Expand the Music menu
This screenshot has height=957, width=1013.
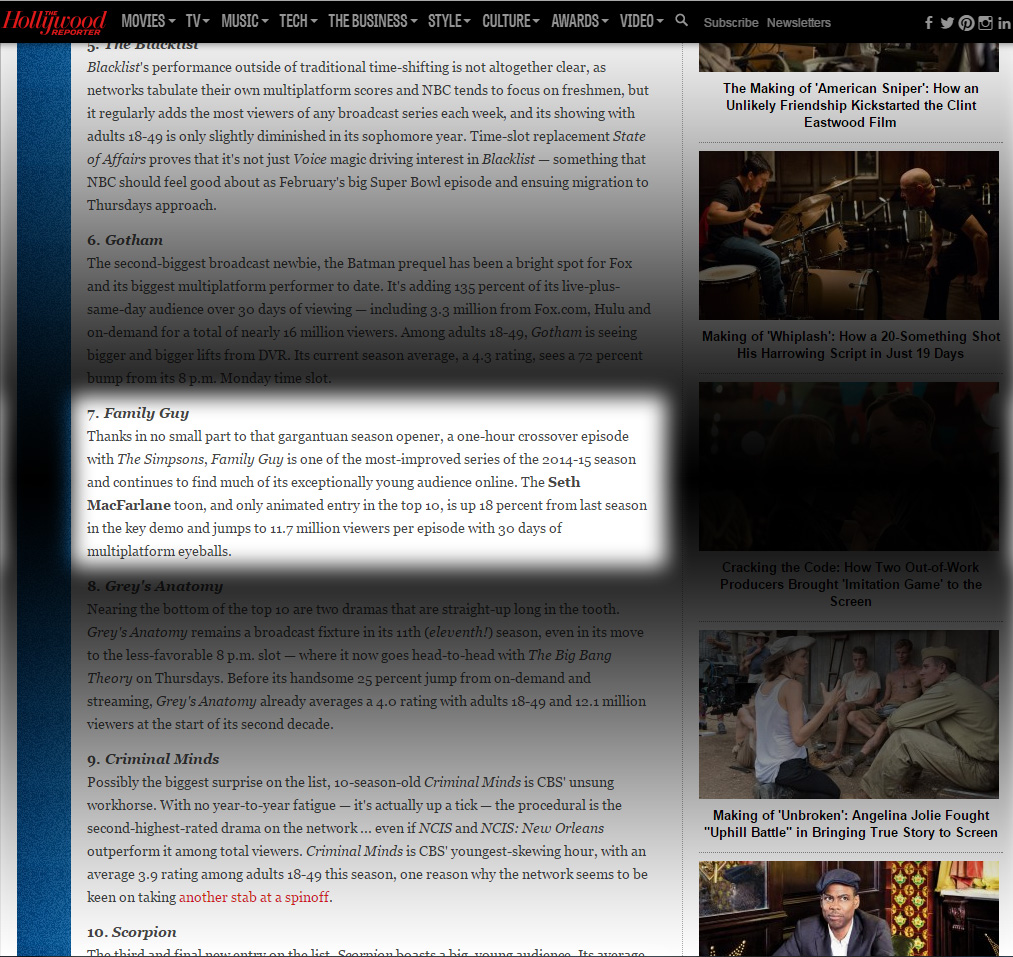tap(244, 21)
